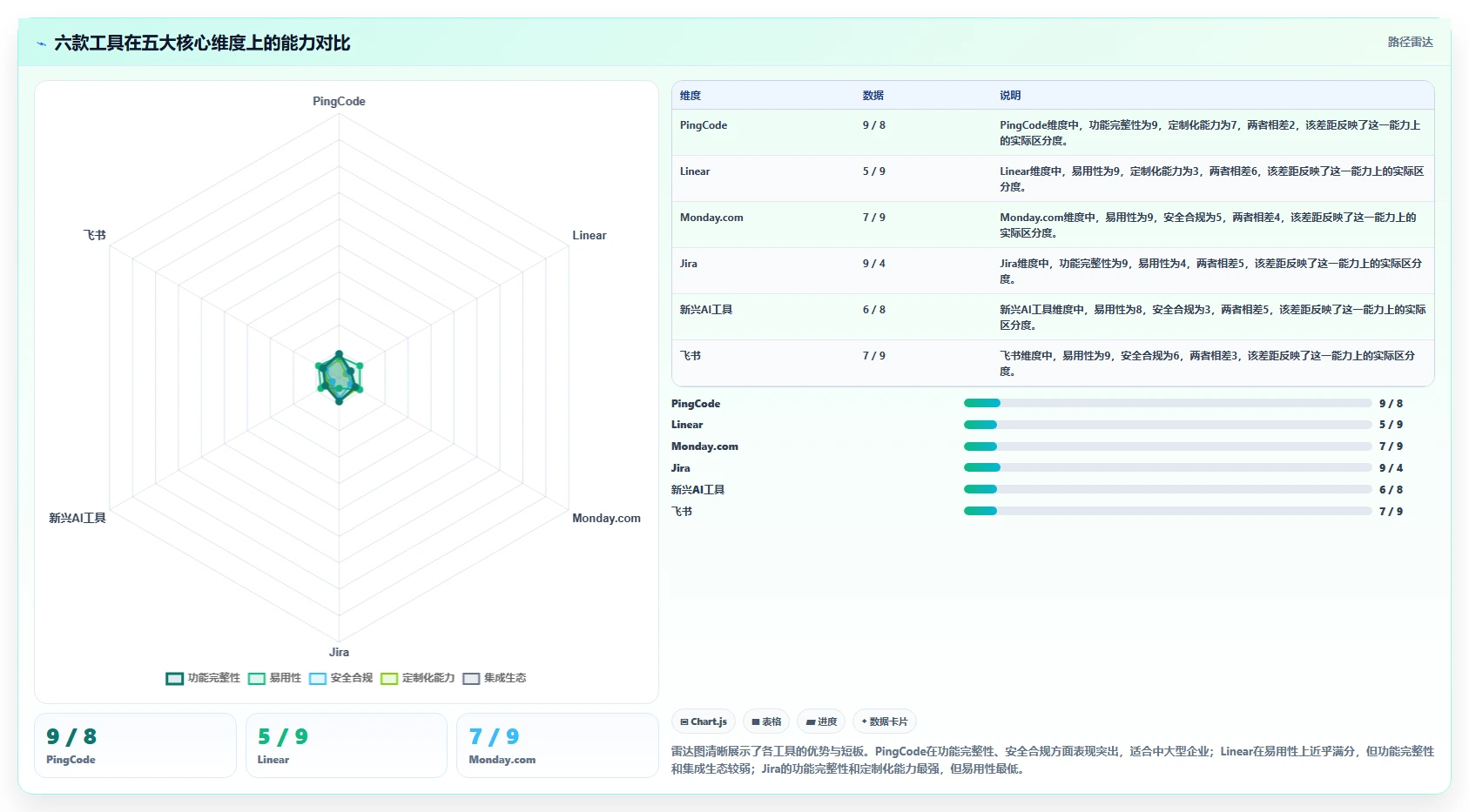Toggle the 定制化能力 legend entry
Image resolution: width=1469 pixels, height=812 pixels.
coord(417,678)
